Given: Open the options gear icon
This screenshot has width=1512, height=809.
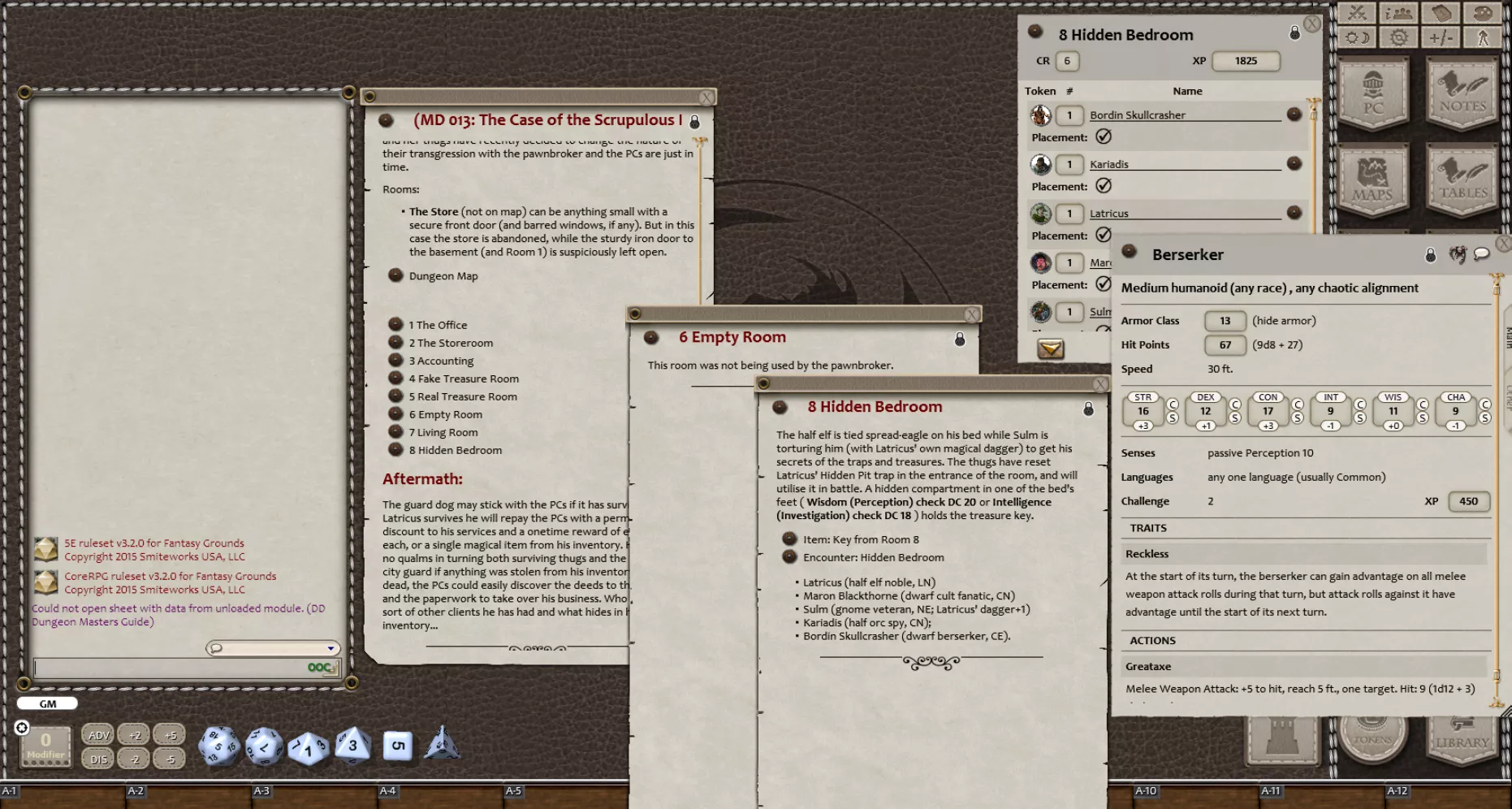Looking at the screenshot, I should pyautogui.click(x=1398, y=37).
